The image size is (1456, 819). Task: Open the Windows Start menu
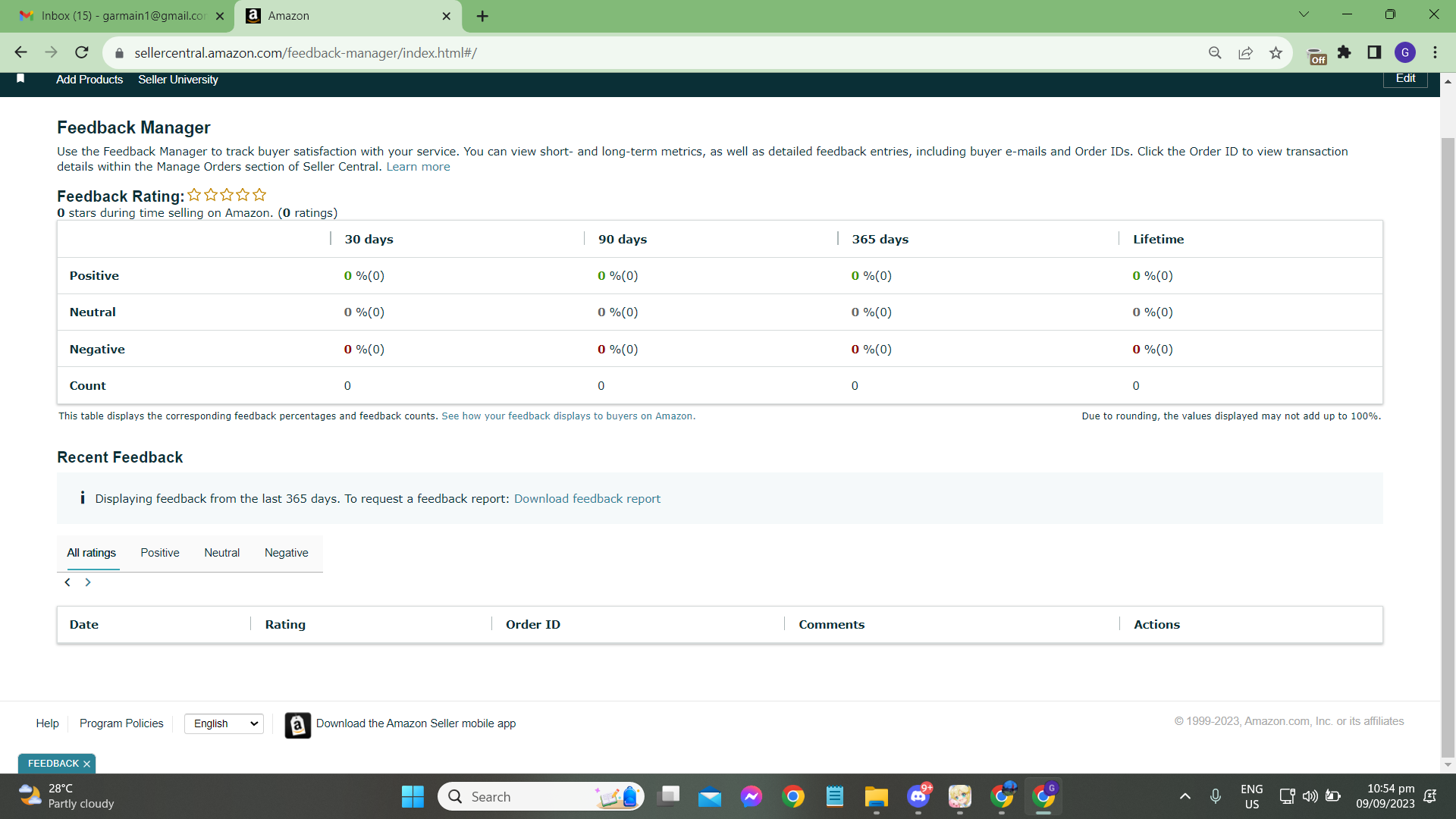click(413, 797)
